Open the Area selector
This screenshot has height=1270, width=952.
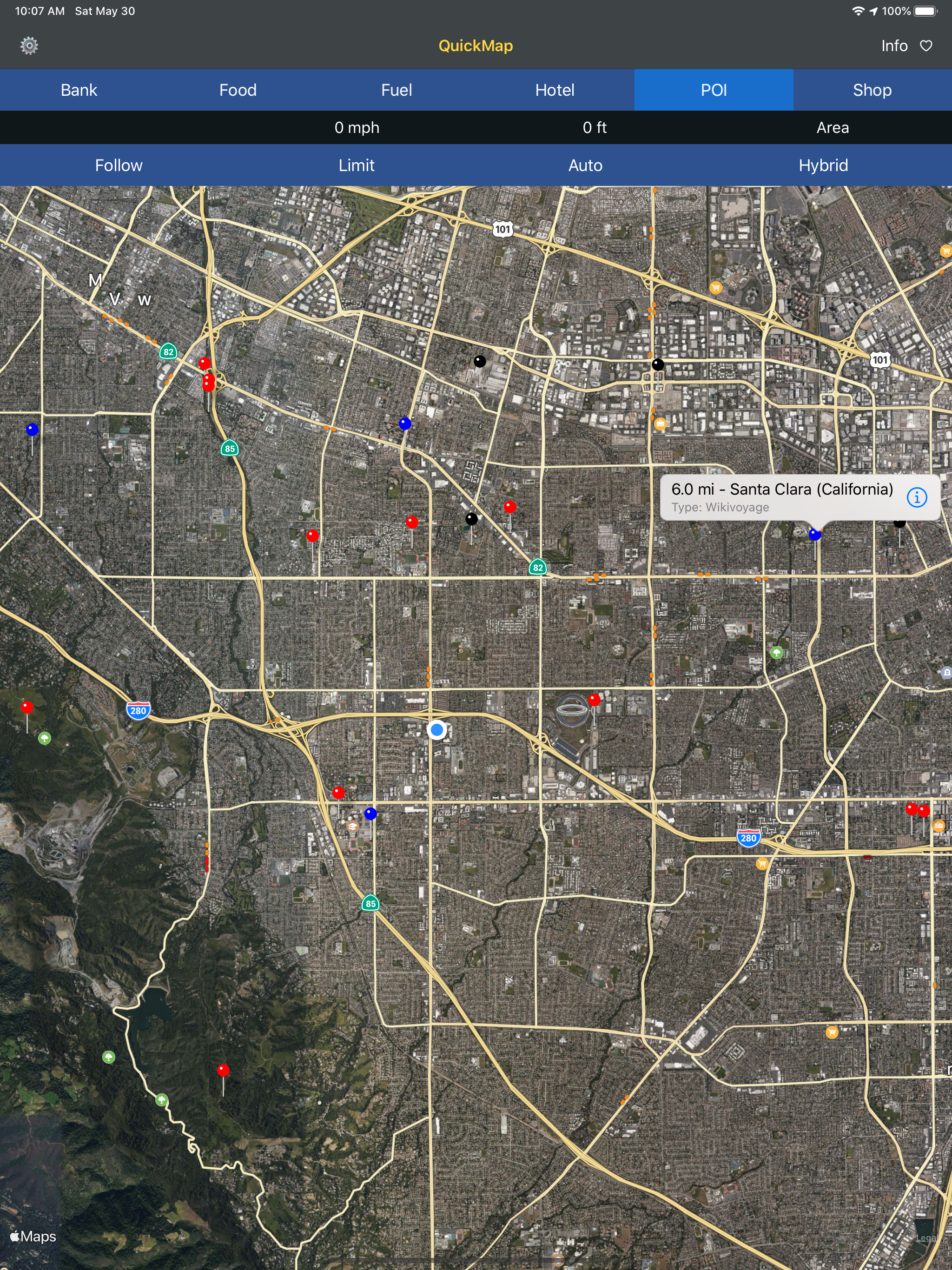pyautogui.click(x=833, y=127)
